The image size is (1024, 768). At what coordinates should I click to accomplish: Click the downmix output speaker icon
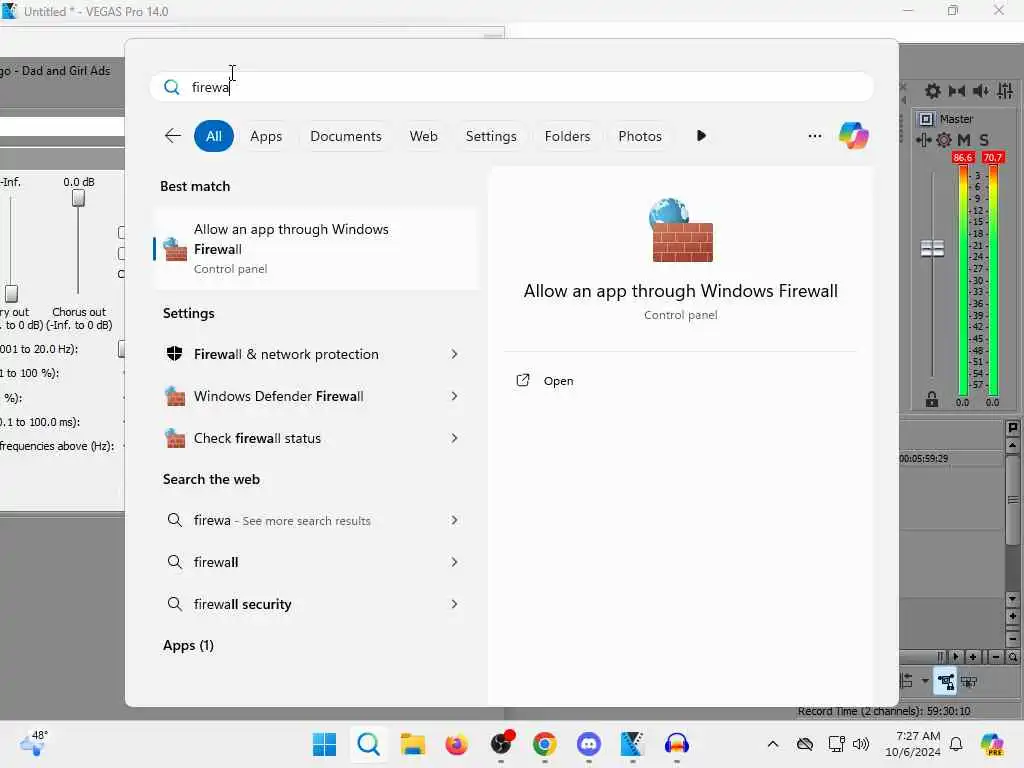coord(957,91)
